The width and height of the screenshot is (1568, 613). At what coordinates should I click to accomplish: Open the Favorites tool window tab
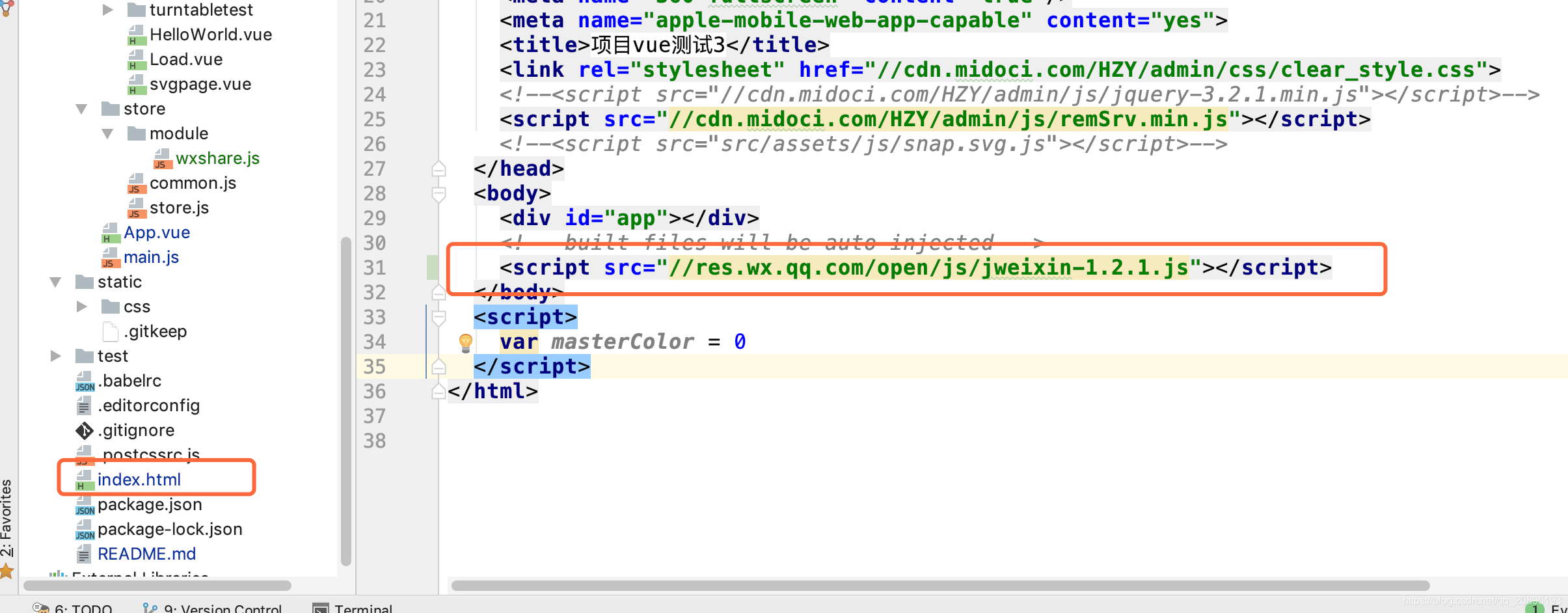point(7,518)
